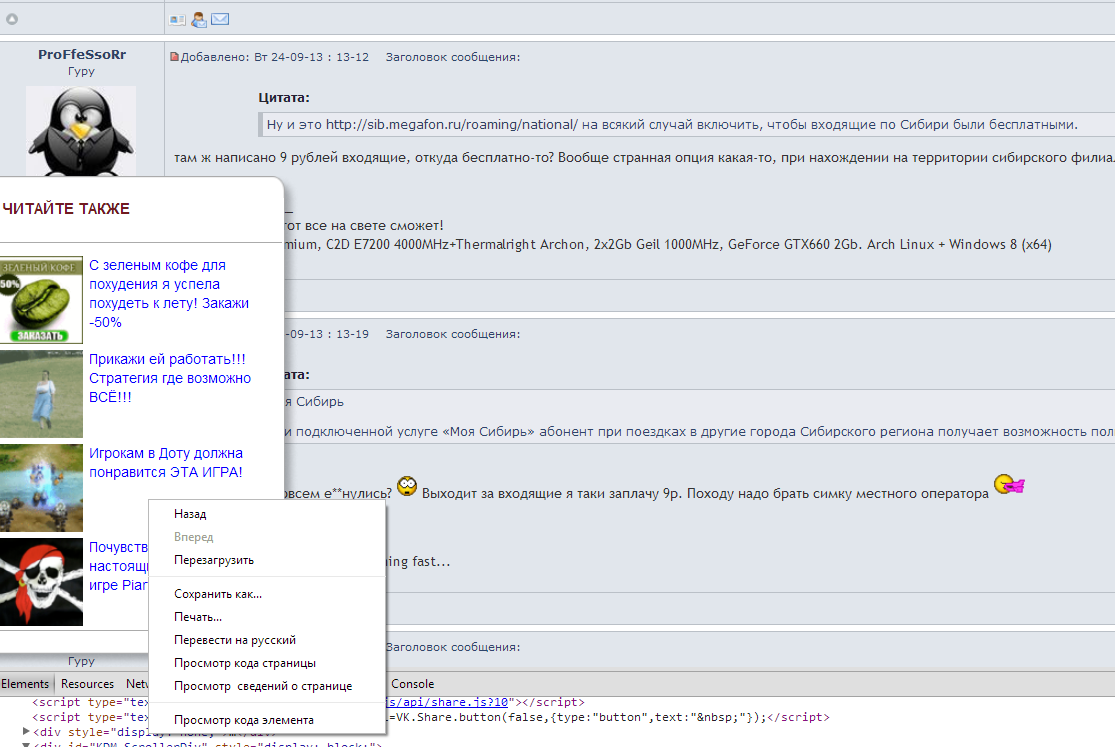The image size is (1115, 747).
Task: Click the pirate skull ad thumbnail
Action: 41,582
